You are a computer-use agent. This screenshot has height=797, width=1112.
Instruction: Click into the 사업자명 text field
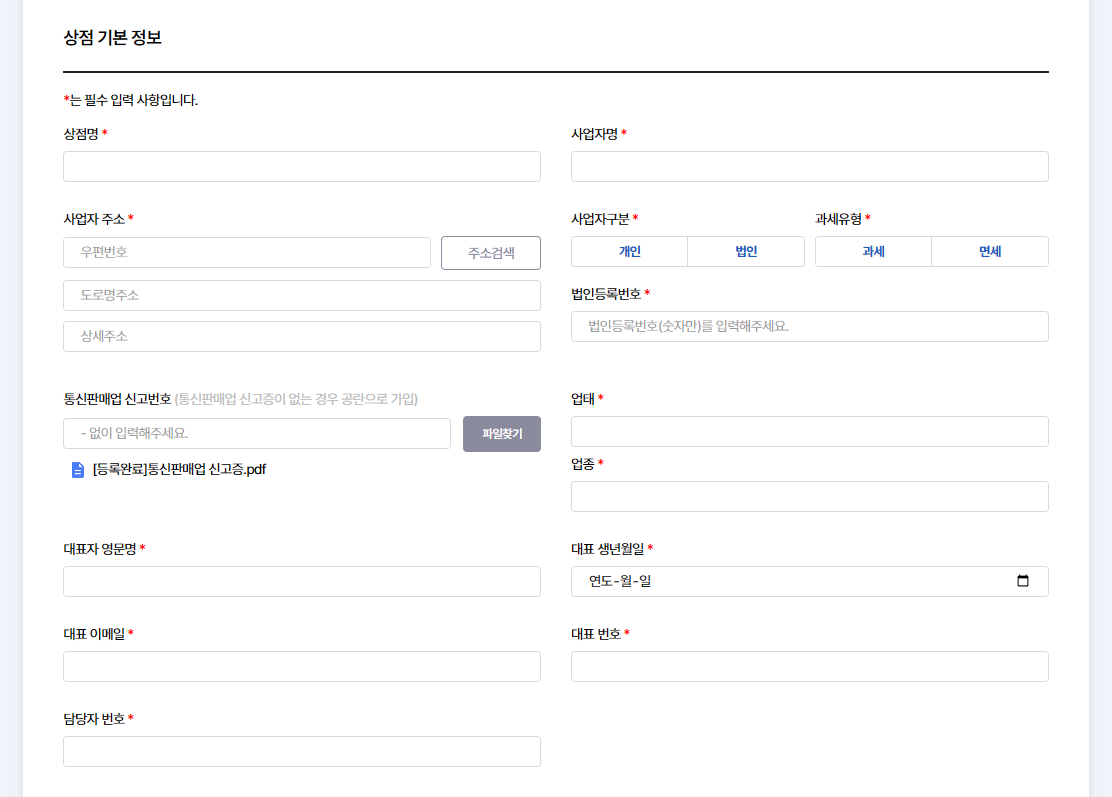(809, 167)
